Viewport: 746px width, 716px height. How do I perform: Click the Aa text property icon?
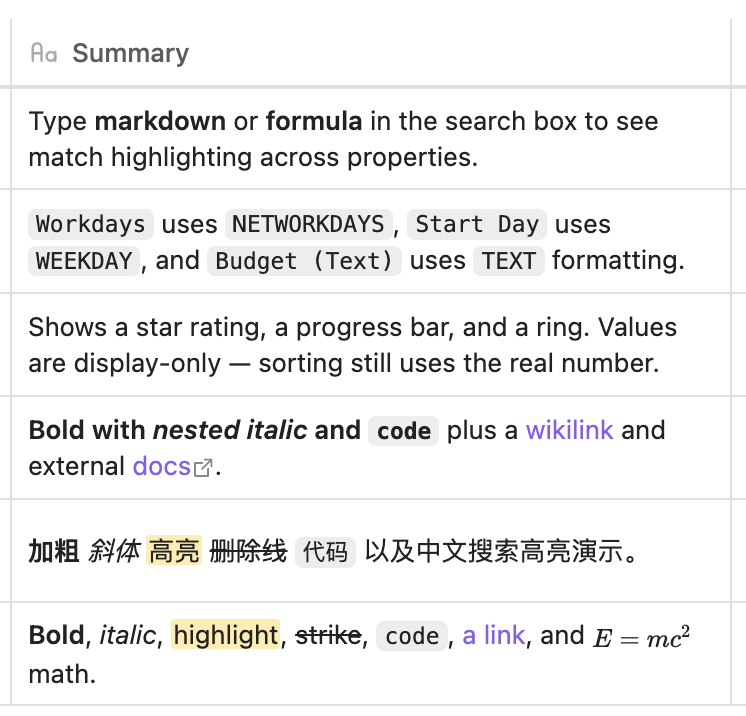[x=44, y=53]
